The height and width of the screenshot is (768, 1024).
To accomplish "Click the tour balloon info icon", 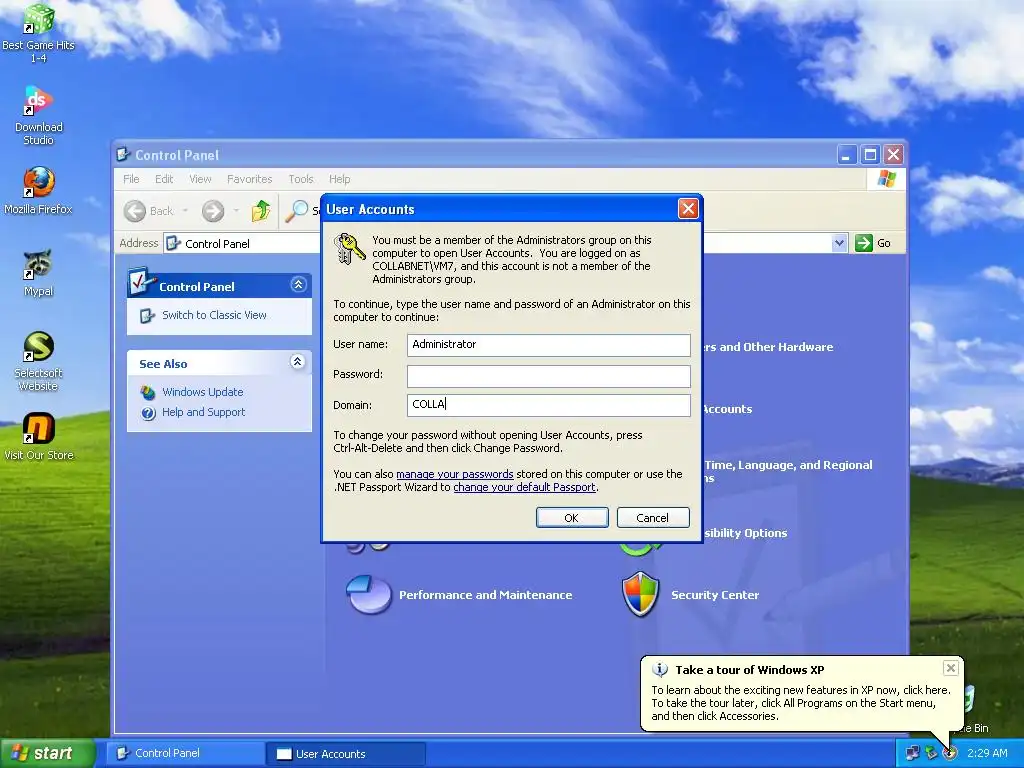I will (660, 669).
